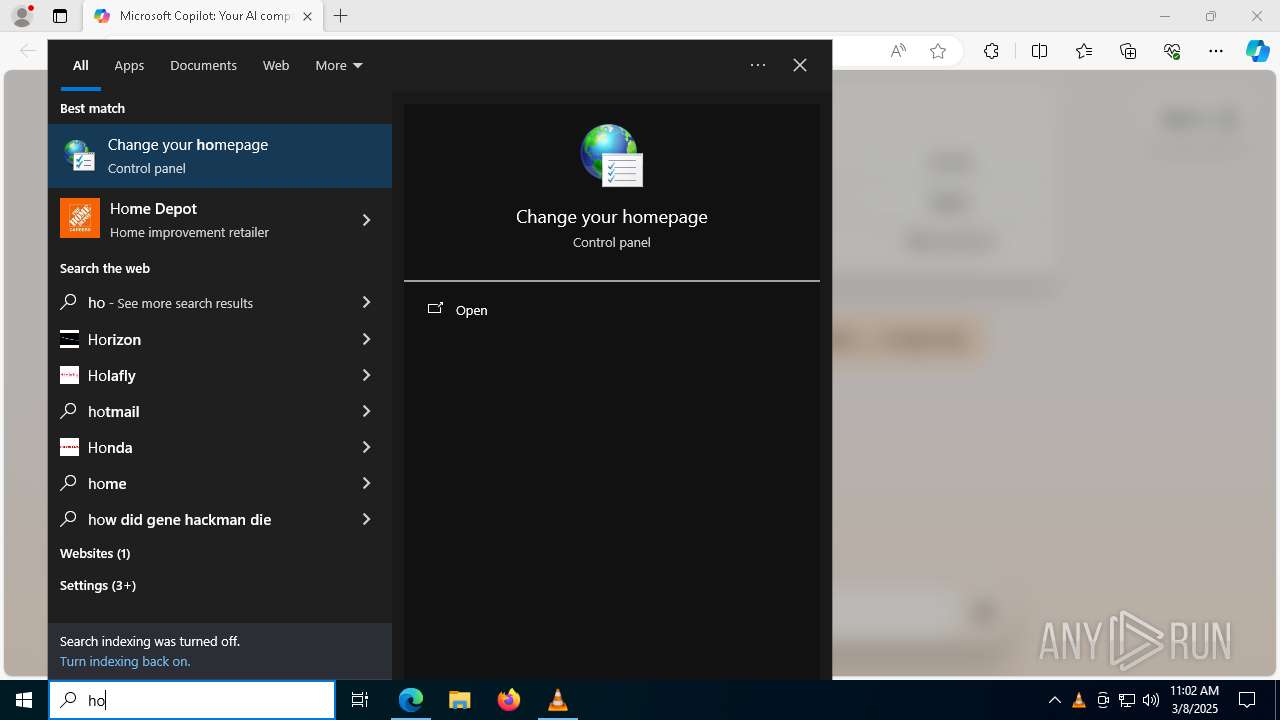Switch to the Web search tab

coord(276,65)
